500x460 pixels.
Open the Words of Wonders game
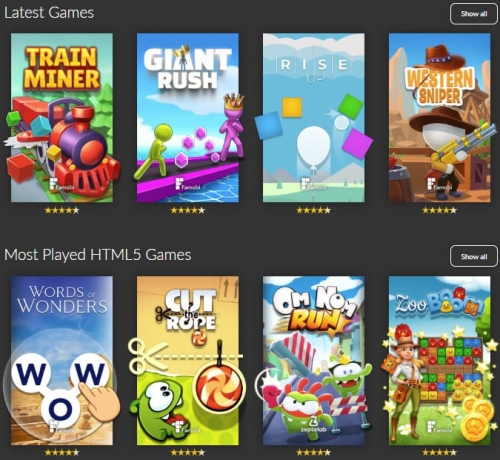tap(62, 360)
